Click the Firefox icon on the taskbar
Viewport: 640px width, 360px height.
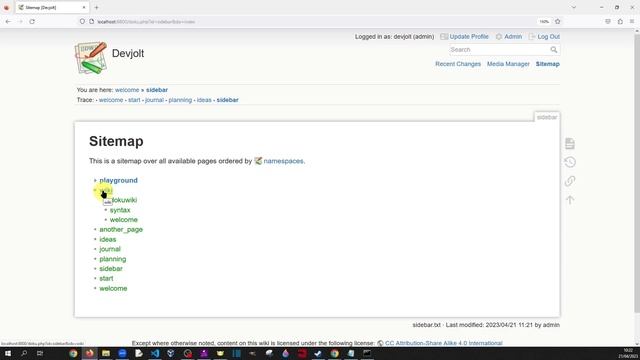pos(89,353)
